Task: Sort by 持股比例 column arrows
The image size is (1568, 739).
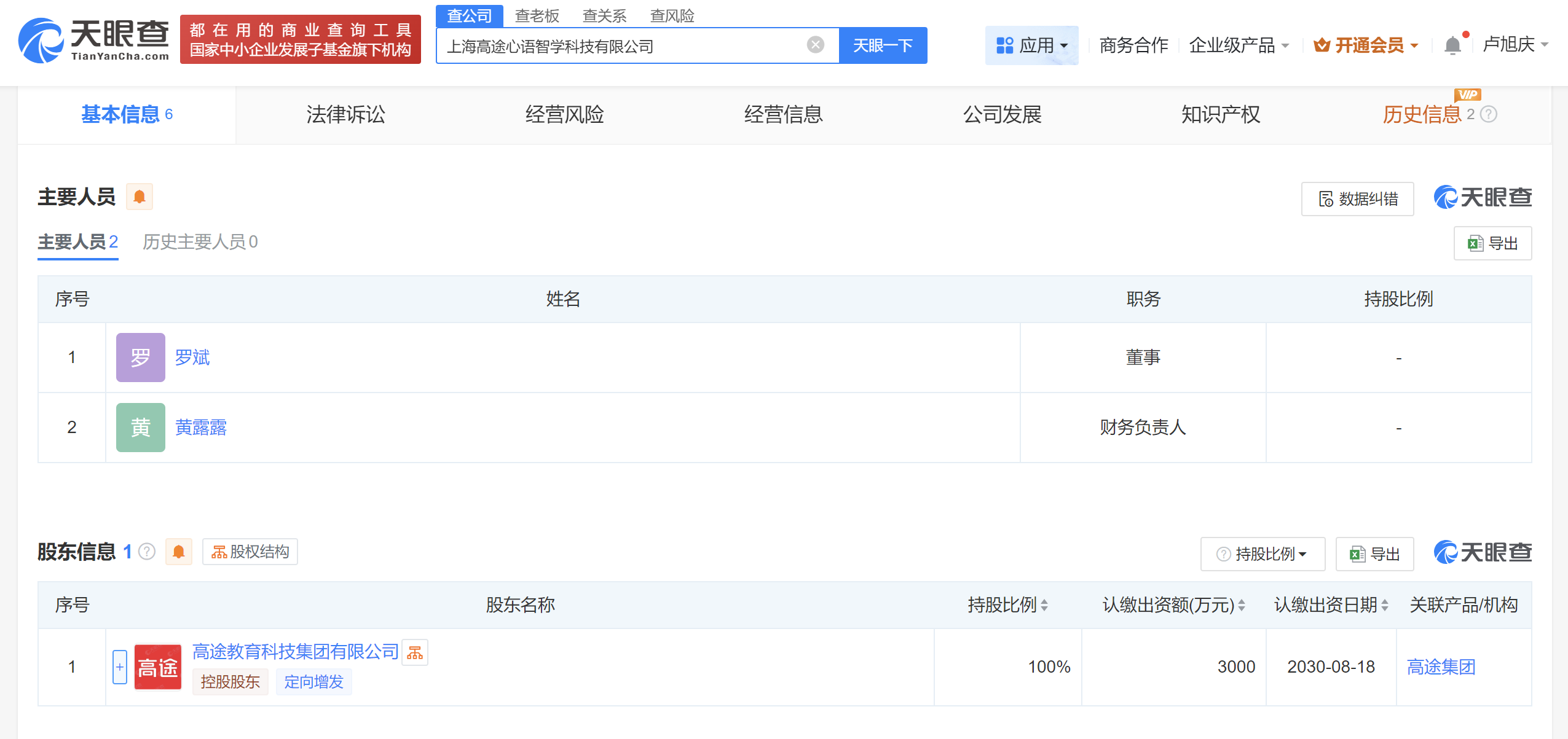Action: coord(1044,606)
